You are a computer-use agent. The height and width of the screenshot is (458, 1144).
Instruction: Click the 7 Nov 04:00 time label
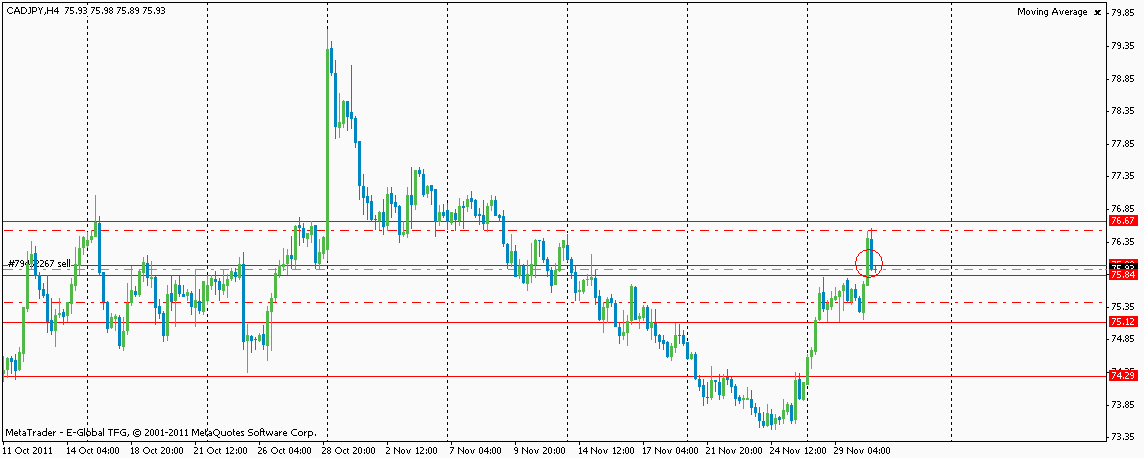(x=477, y=450)
